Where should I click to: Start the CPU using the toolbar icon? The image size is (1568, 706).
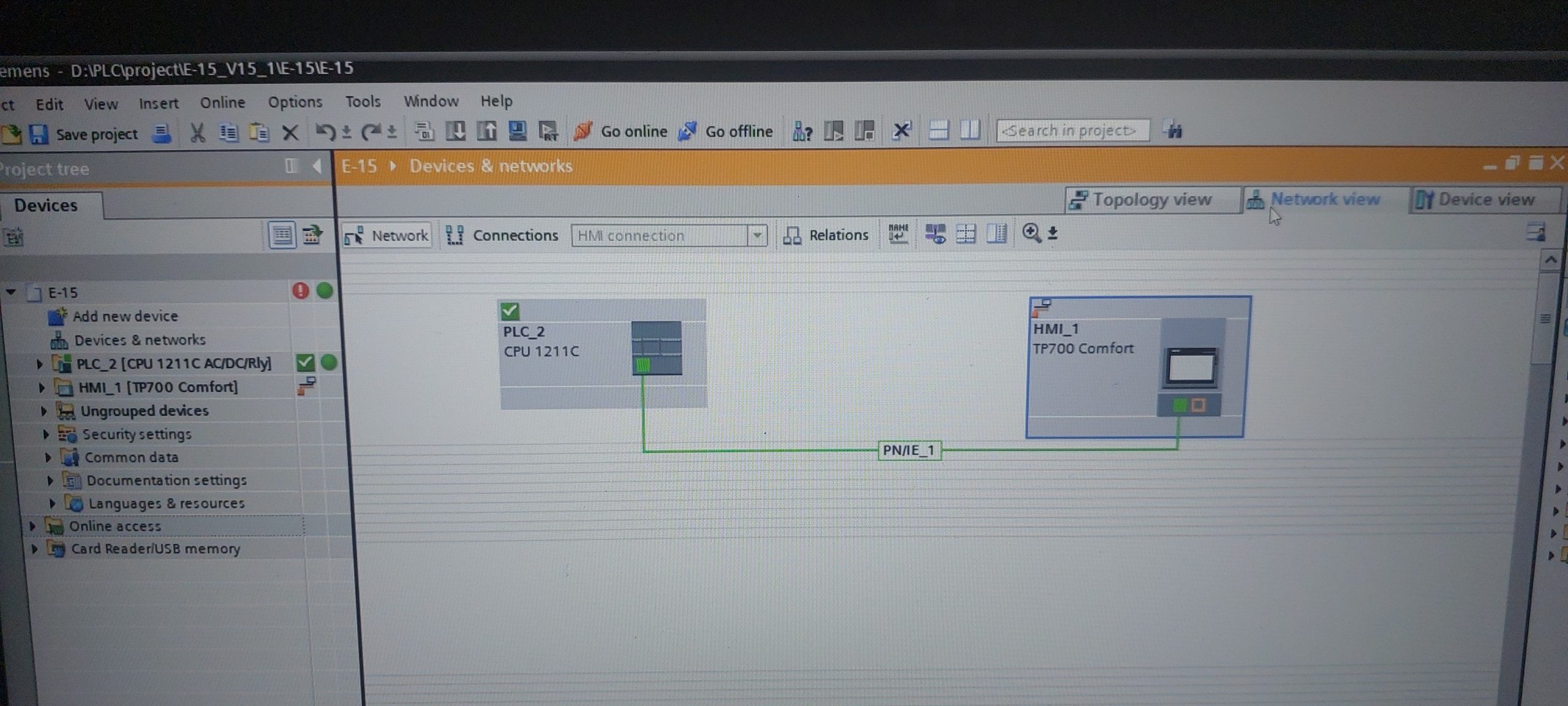(x=834, y=131)
